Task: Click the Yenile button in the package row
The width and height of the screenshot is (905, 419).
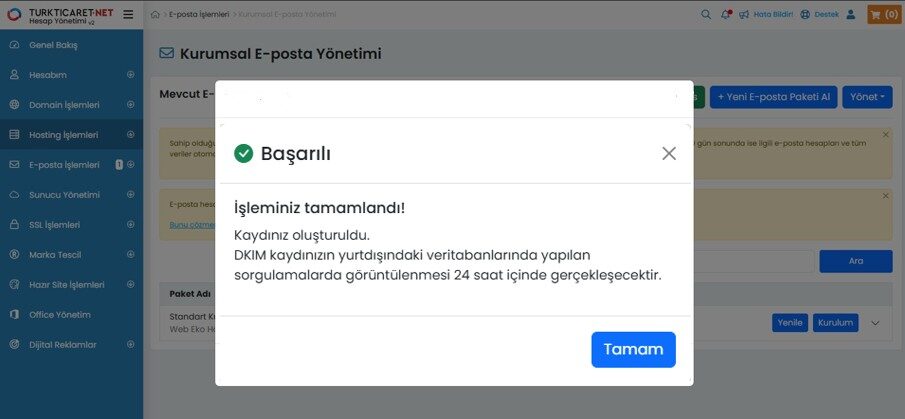Action: pyautogui.click(x=790, y=323)
